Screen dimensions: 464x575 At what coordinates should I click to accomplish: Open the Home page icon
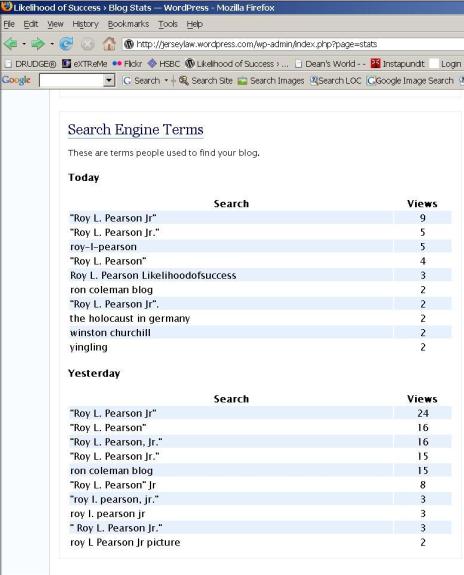point(109,44)
